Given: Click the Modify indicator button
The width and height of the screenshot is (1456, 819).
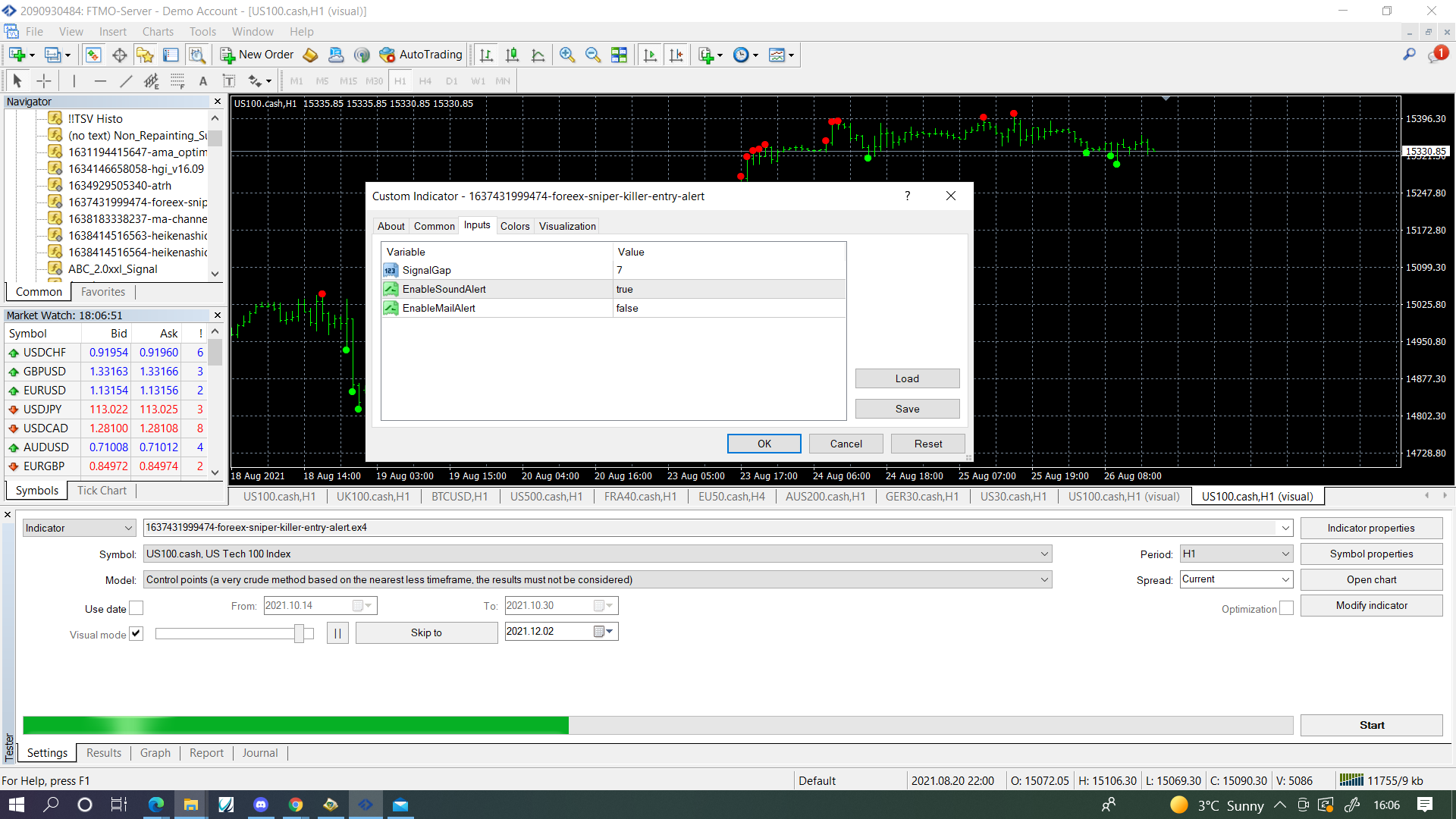Looking at the screenshot, I should point(1372,605).
